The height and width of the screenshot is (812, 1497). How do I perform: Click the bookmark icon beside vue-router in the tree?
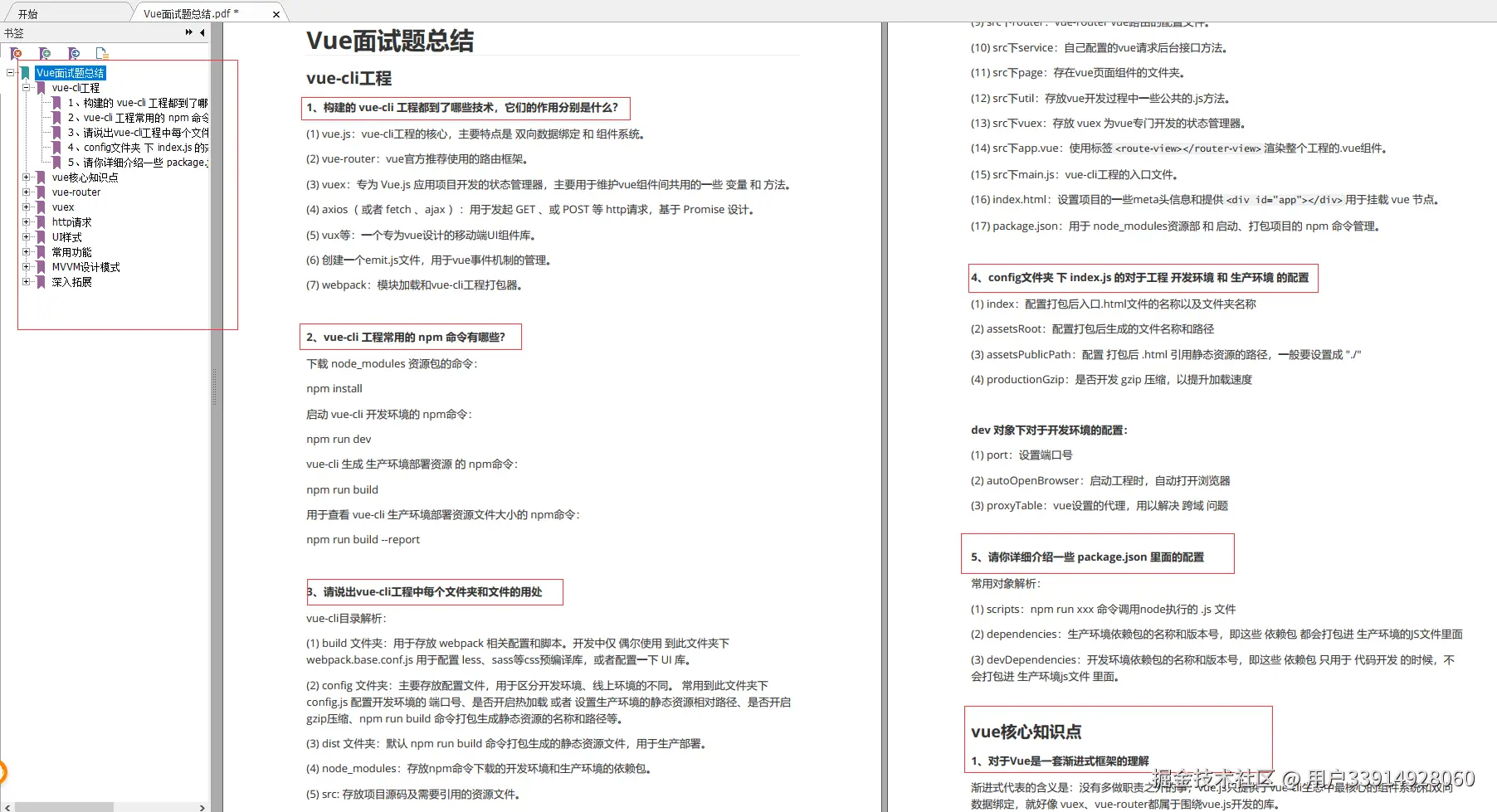point(41,192)
